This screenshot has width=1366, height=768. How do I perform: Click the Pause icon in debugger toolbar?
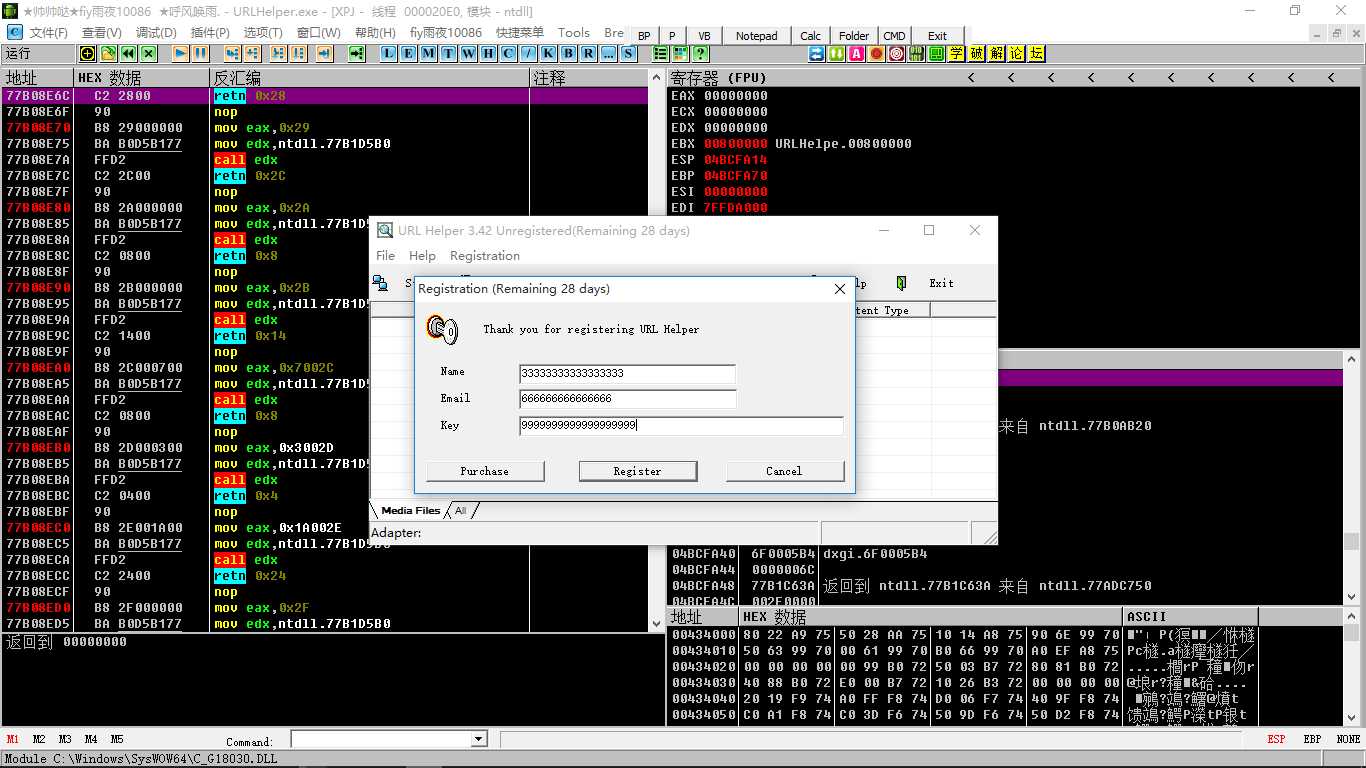coord(201,54)
